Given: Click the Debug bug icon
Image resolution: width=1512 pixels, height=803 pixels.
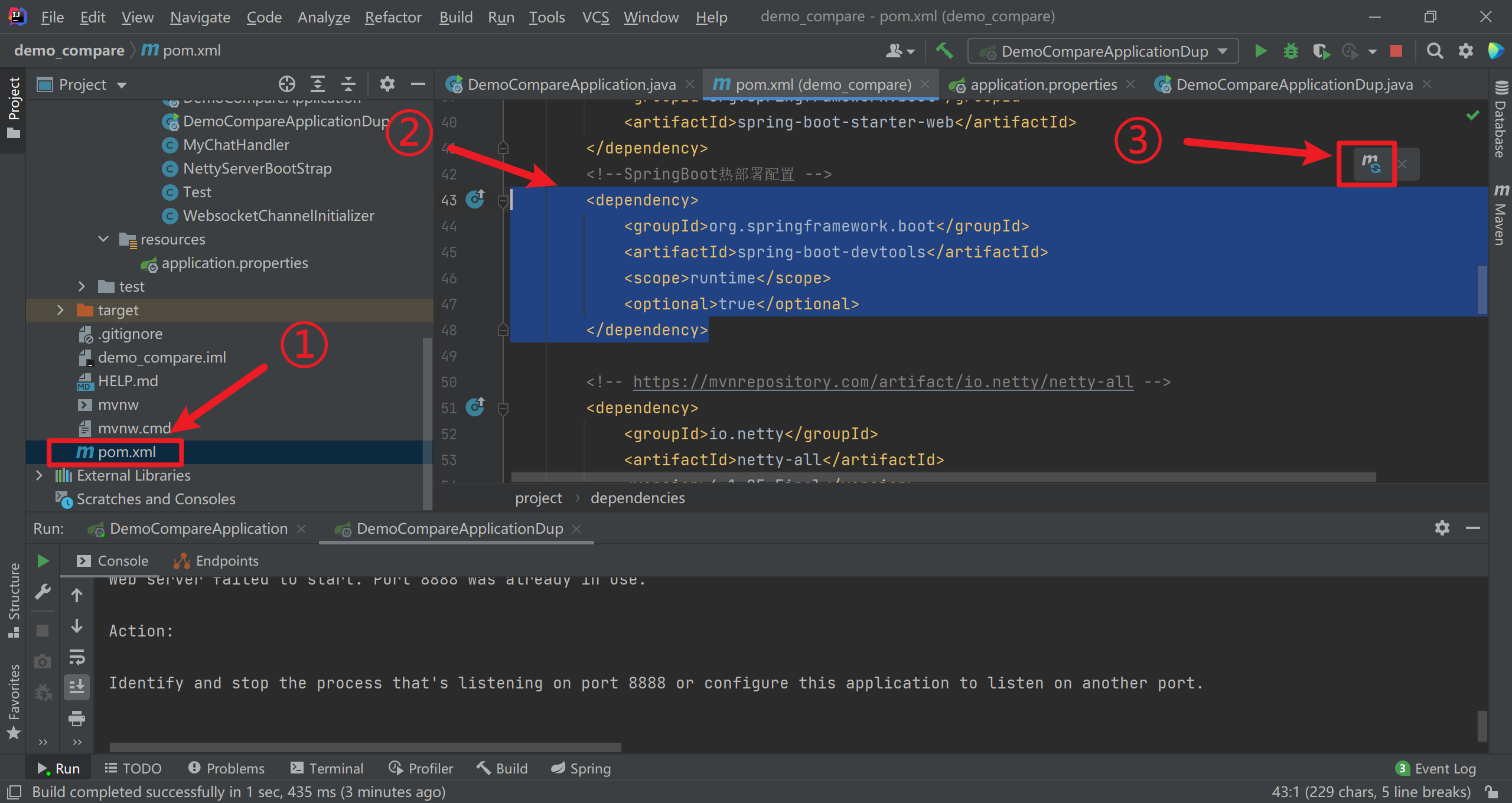Looking at the screenshot, I should [x=1291, y=51].
